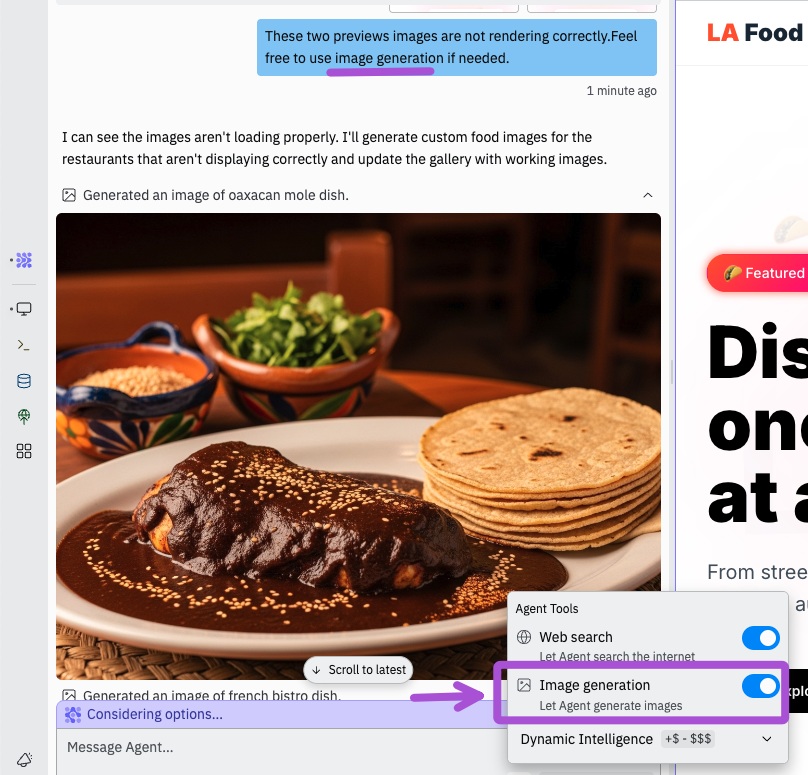Screen dimensions: 808x775
Task: Collapse the oaxacan mole dish image section
Action: tap(648, 195)
